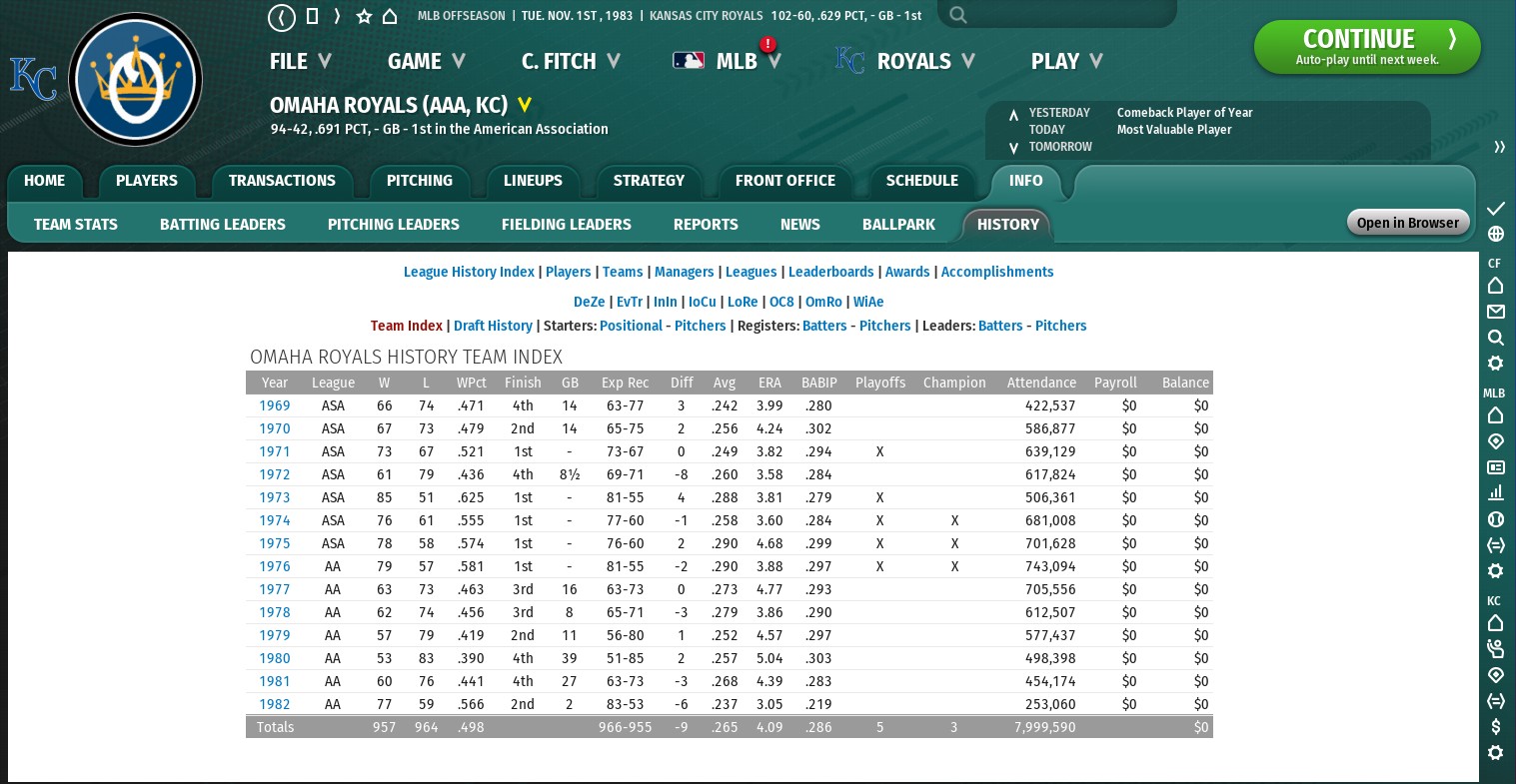Click the magnifier in the top search box
The width and height of the screenshot is (1516, 784).
pyautogui.click(x=958, y=15)
